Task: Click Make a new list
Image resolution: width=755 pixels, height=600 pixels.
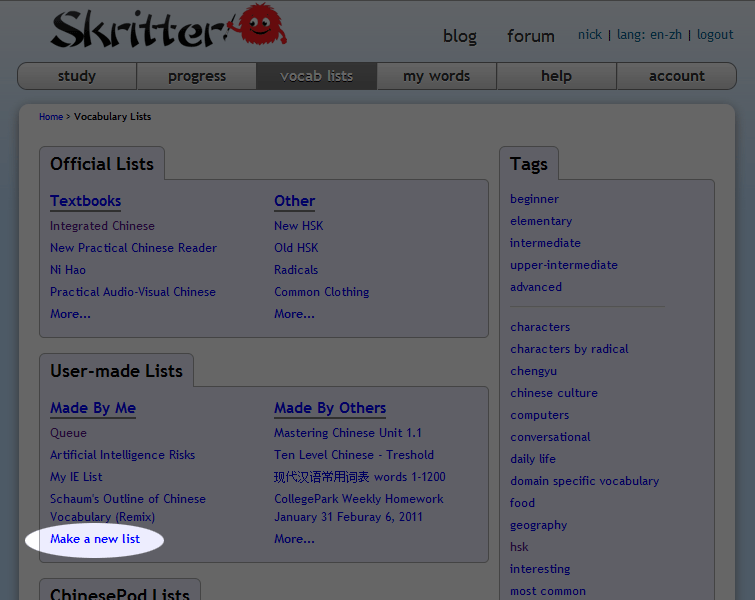Action: (95, 539)
